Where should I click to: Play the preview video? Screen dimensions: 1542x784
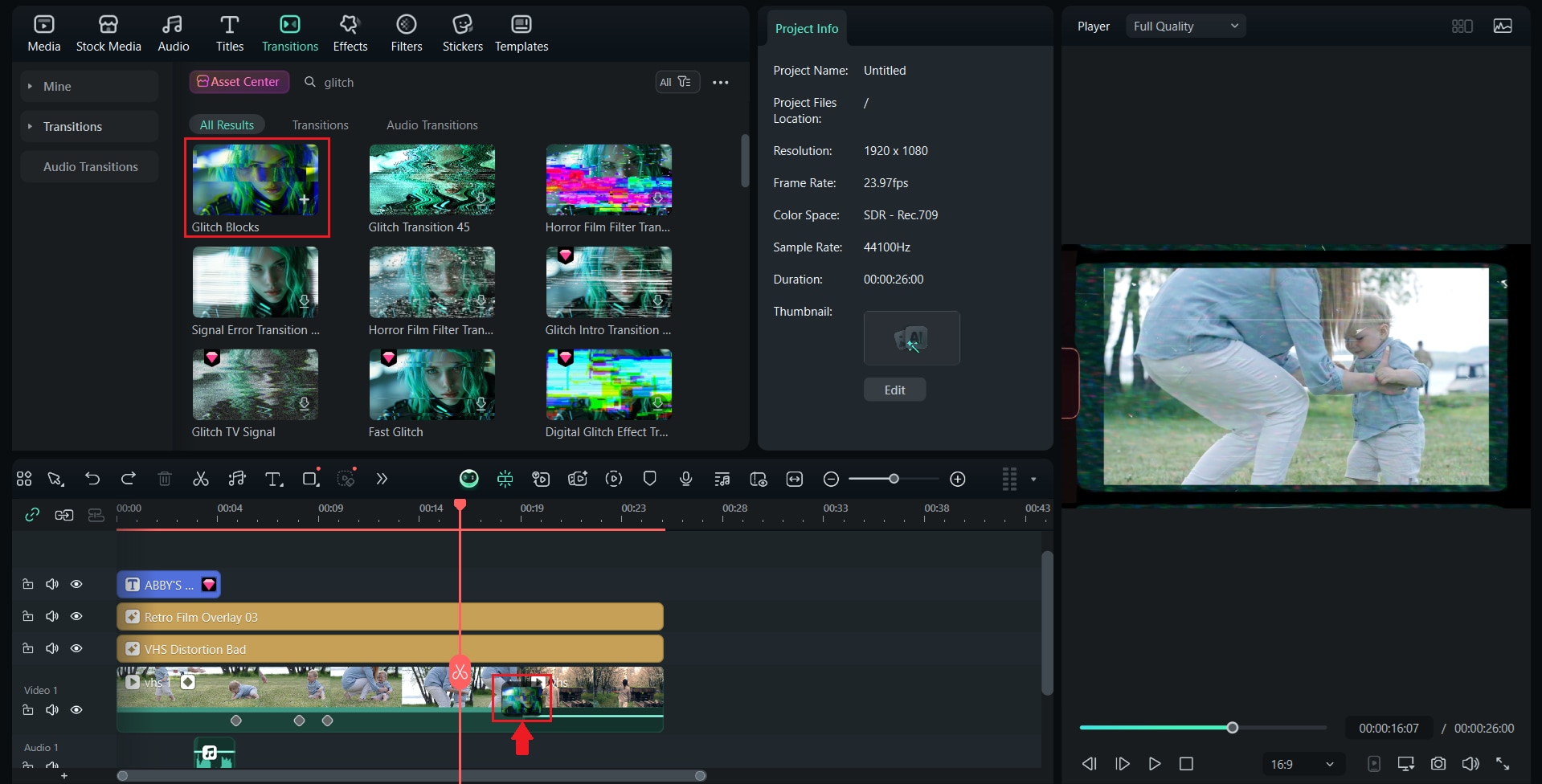(1154, 763)
